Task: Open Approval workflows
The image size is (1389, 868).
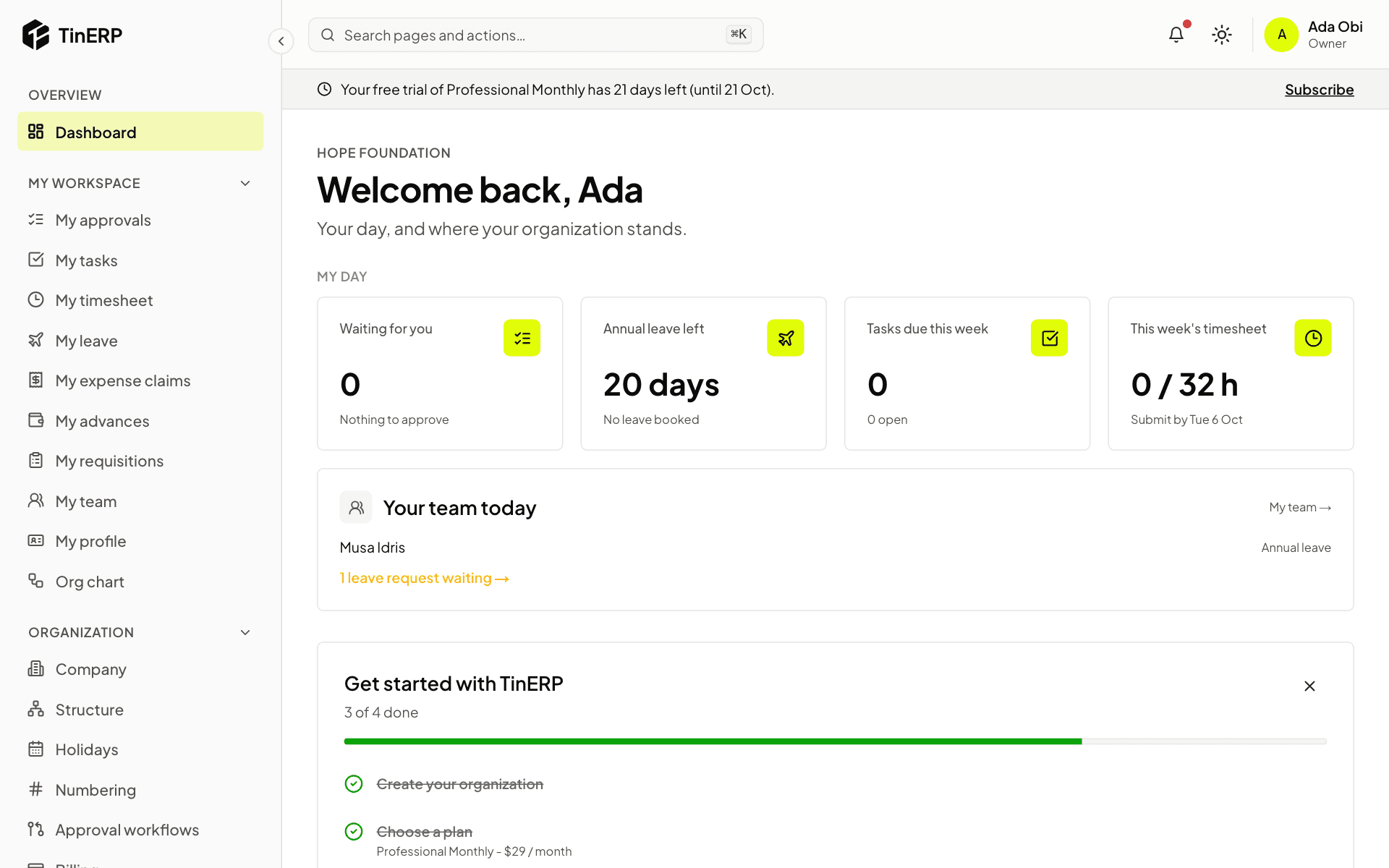Action: click(140, 830)
